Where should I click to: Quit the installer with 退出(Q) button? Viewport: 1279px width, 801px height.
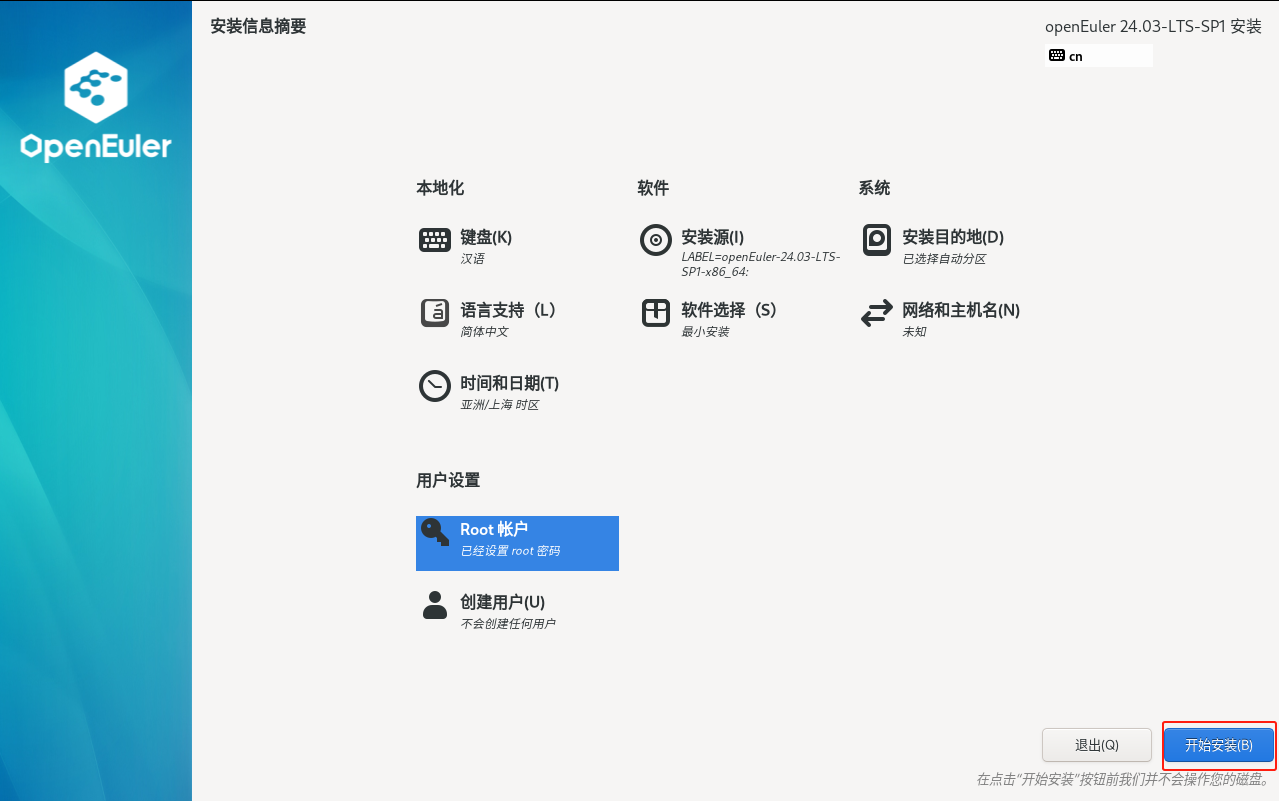1097,745
